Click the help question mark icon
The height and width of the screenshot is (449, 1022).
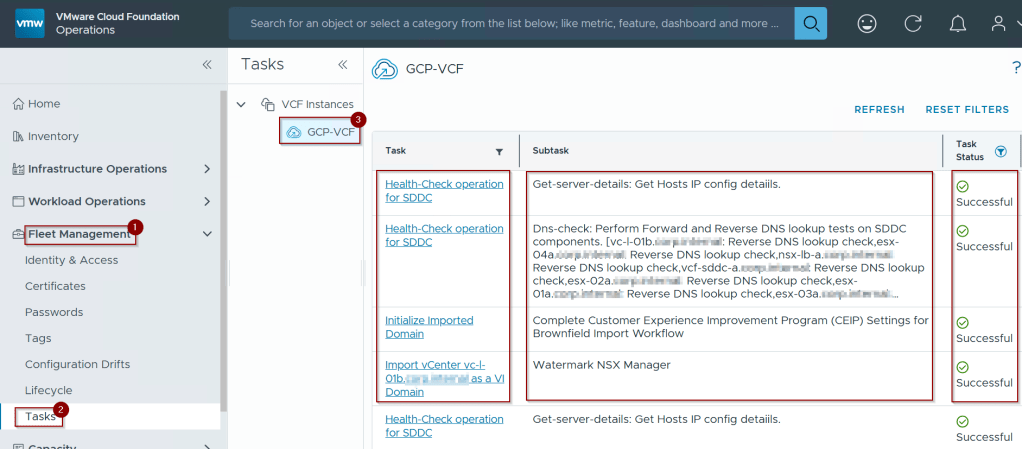pyautogui.click(x=1016, y=68)
